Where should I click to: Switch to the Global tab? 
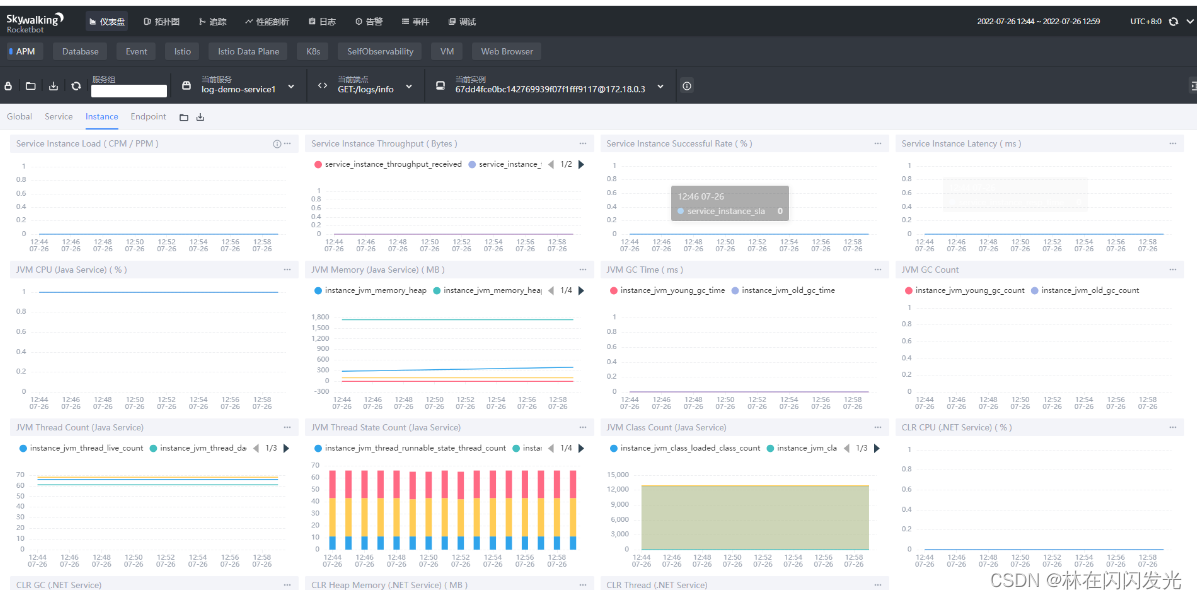tap(19, 117)
